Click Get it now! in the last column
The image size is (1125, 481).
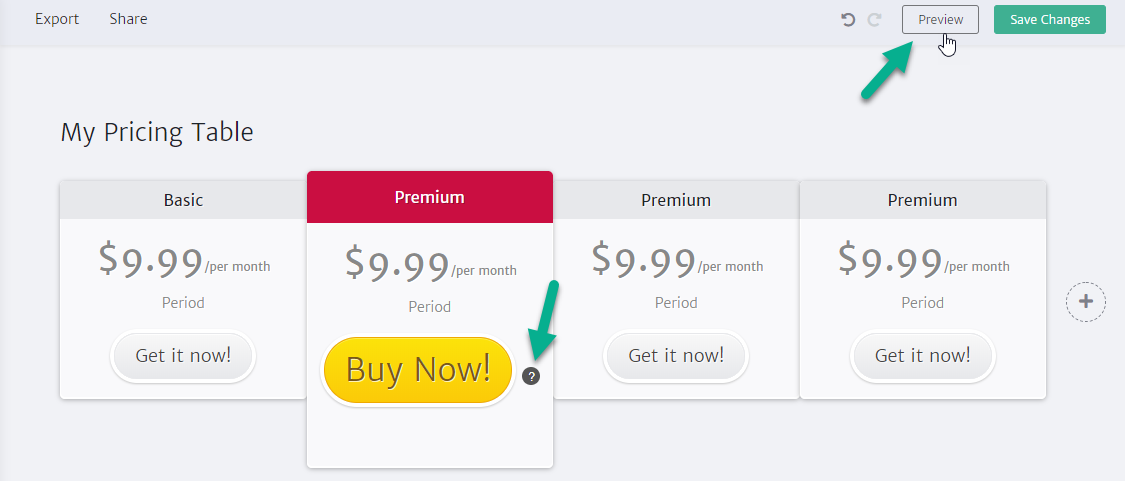pyautogui.click(x=922, y=355)
